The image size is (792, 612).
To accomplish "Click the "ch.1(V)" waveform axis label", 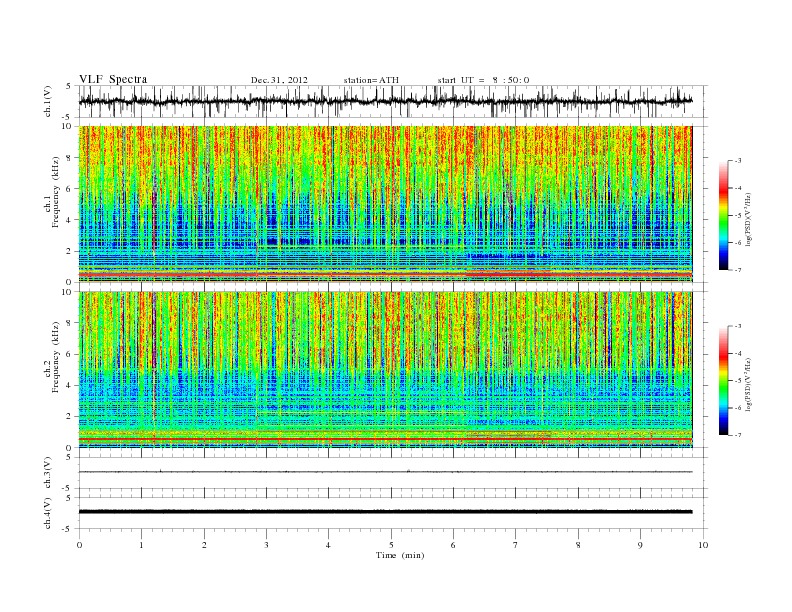I will (47, 101).
